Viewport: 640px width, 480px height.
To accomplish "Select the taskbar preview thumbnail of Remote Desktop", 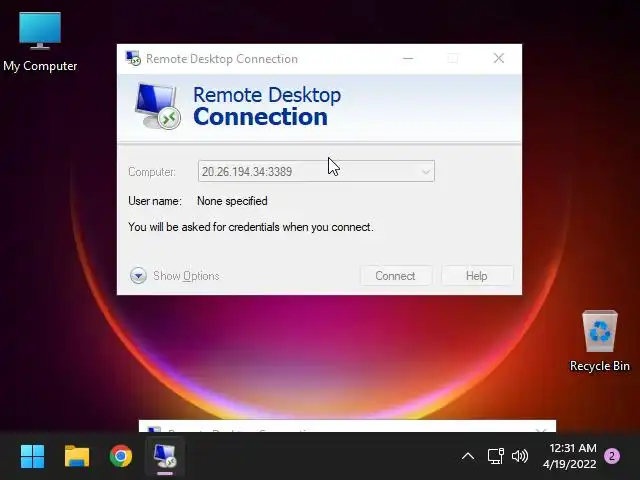I will pyautogui.click(x=347, y=426).
